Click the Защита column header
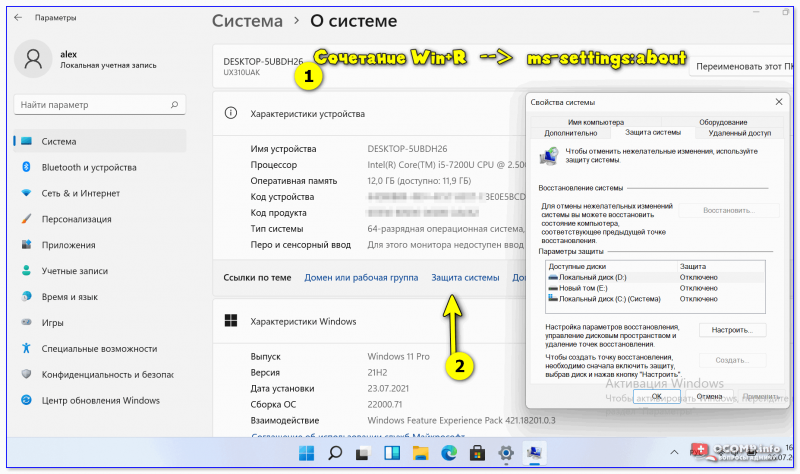Image resolution: width=800 pixels, height=474 pixels. [x=720, y=266]
